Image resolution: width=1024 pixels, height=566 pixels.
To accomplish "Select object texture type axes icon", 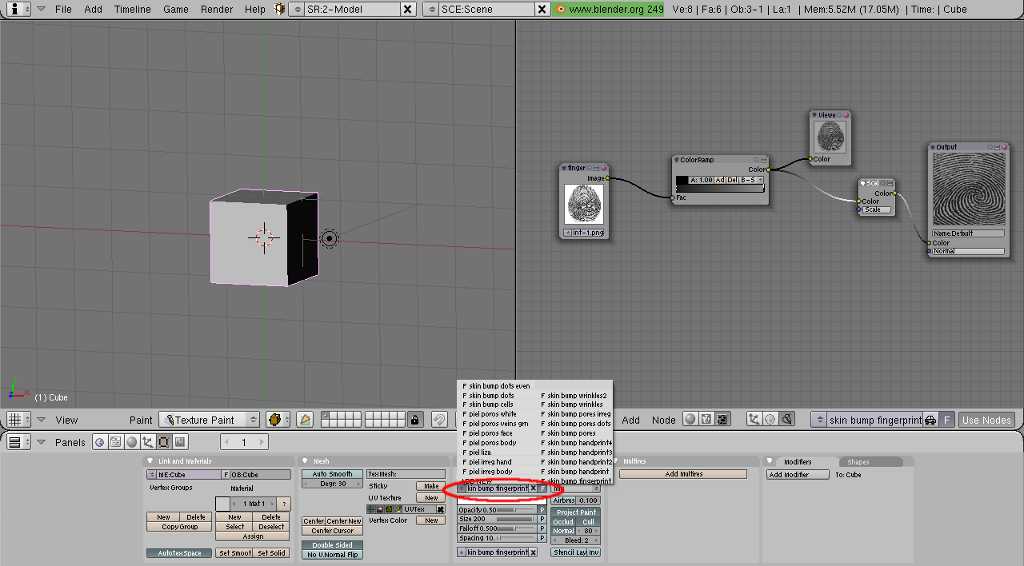I will click(x=754, y=420).
